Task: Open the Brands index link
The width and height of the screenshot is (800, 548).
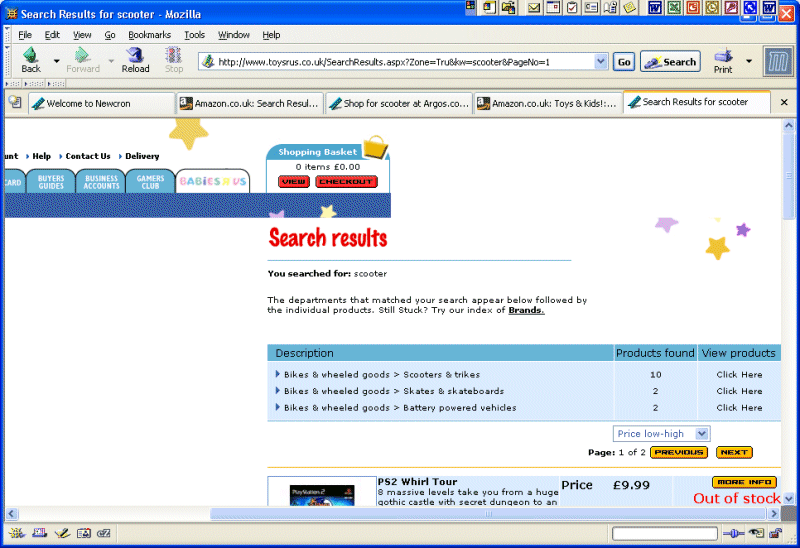Action: (526, 310)
